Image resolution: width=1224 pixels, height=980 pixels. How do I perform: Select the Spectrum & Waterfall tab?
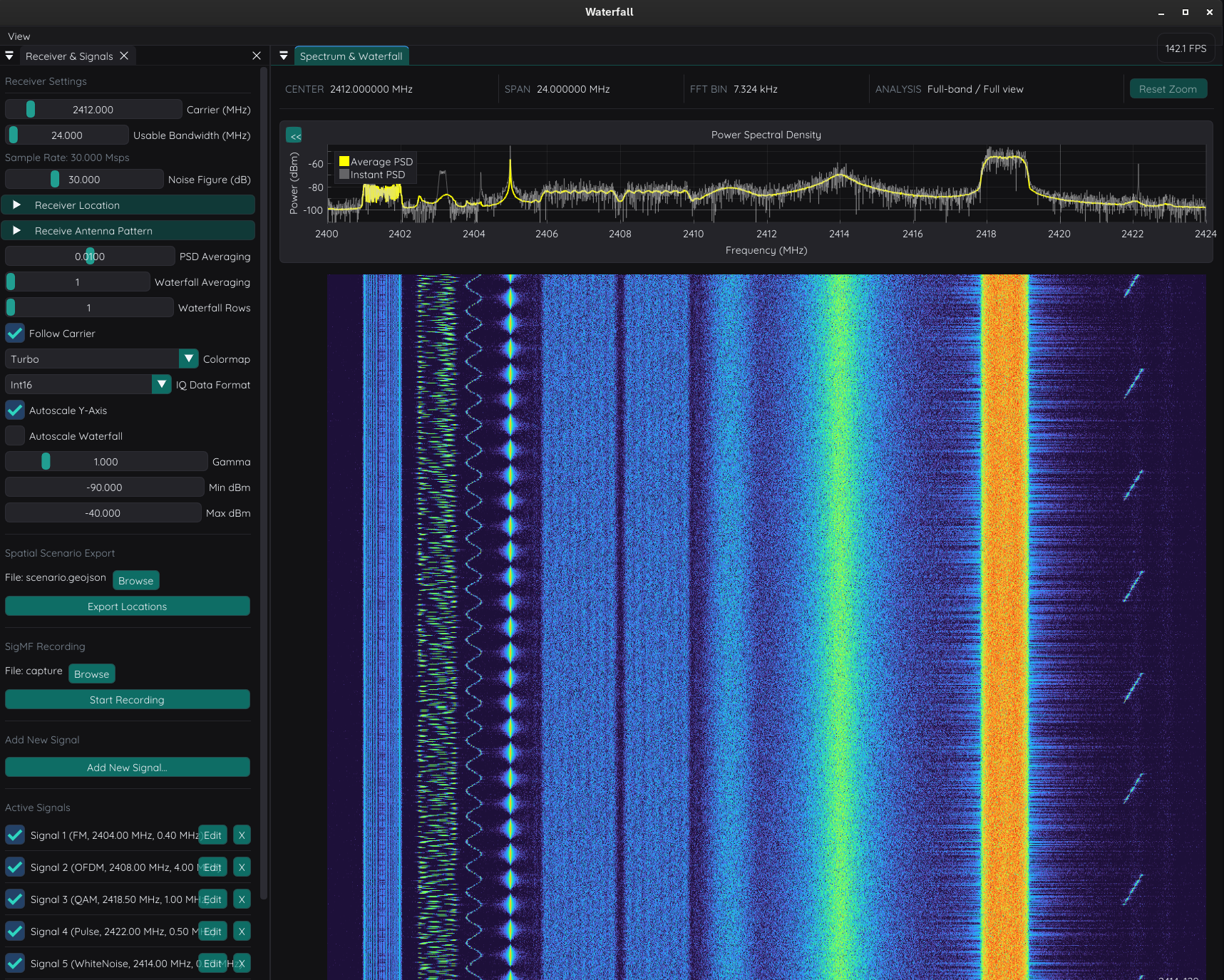[351, 56]
